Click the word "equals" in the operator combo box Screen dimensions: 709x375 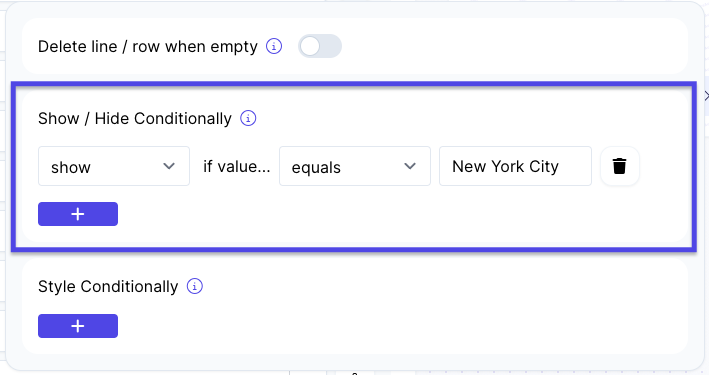tap(316, 168)
